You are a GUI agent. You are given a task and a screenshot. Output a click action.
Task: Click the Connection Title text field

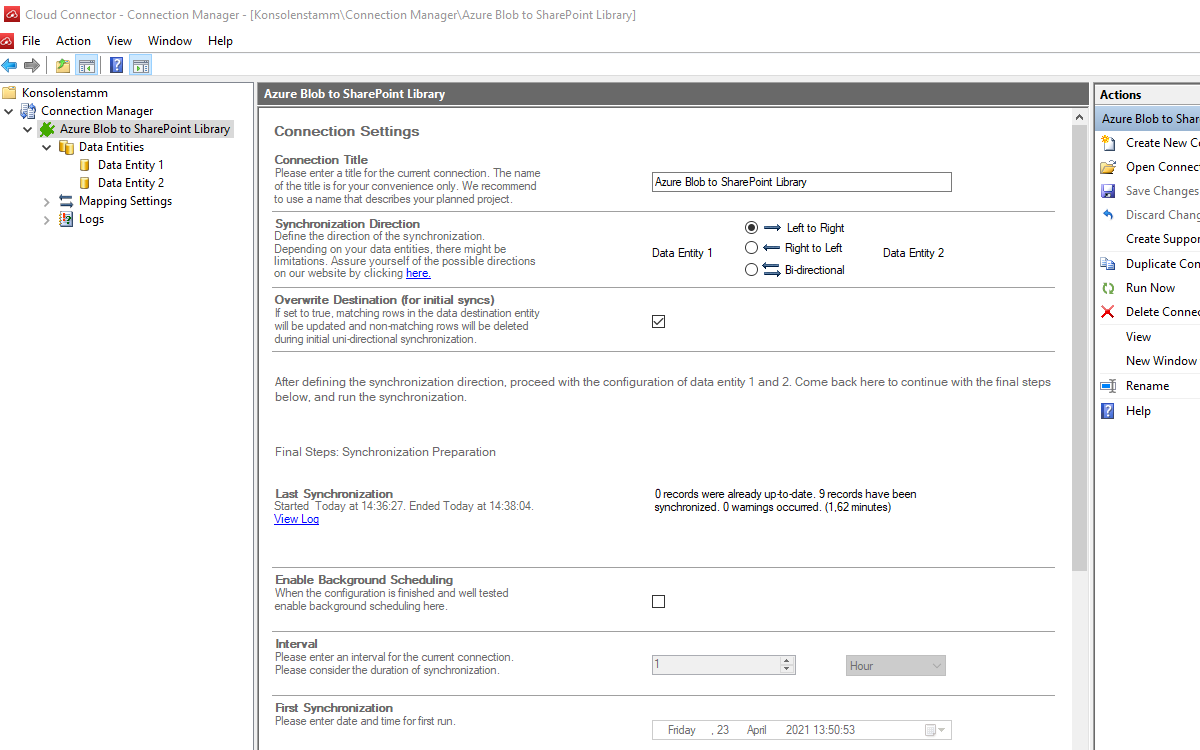(801, 182)
